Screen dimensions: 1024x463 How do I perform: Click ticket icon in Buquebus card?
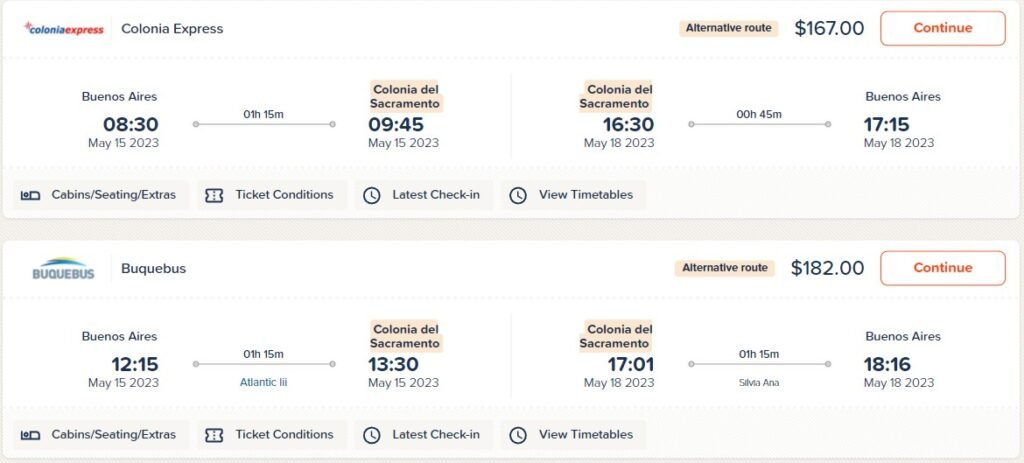(x=214, y=435)
